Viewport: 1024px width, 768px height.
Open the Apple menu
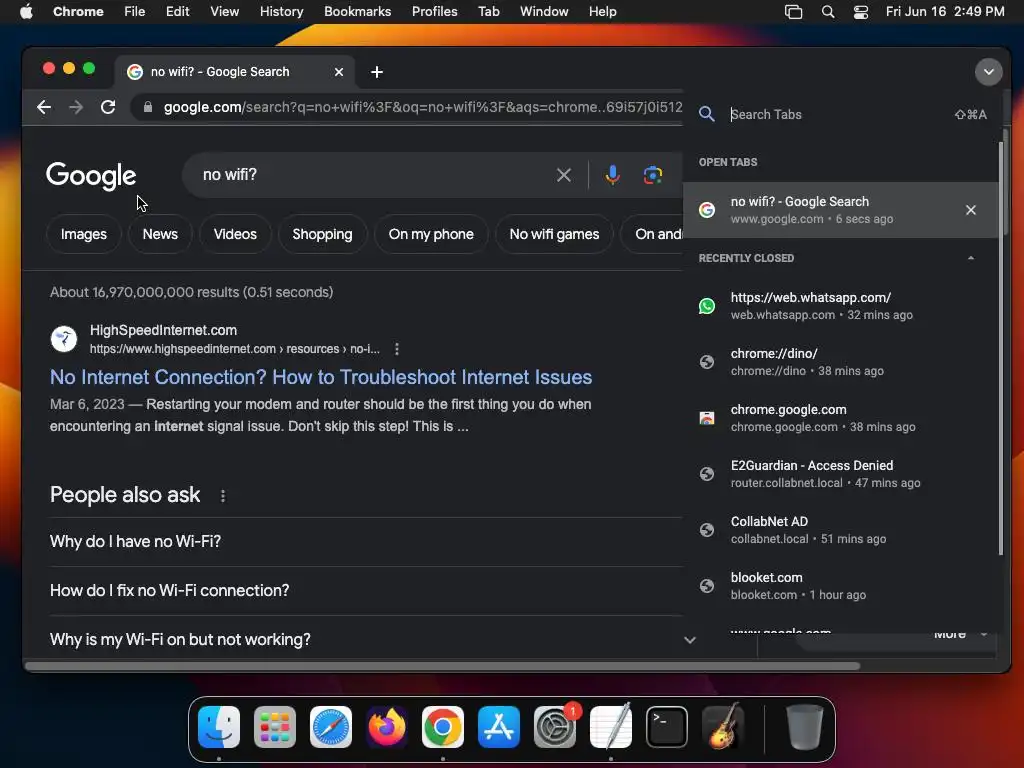(x=26, y=12)
